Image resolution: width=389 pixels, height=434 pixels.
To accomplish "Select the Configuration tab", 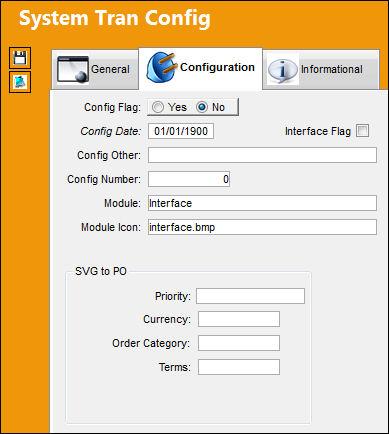I will click(201, 69).
